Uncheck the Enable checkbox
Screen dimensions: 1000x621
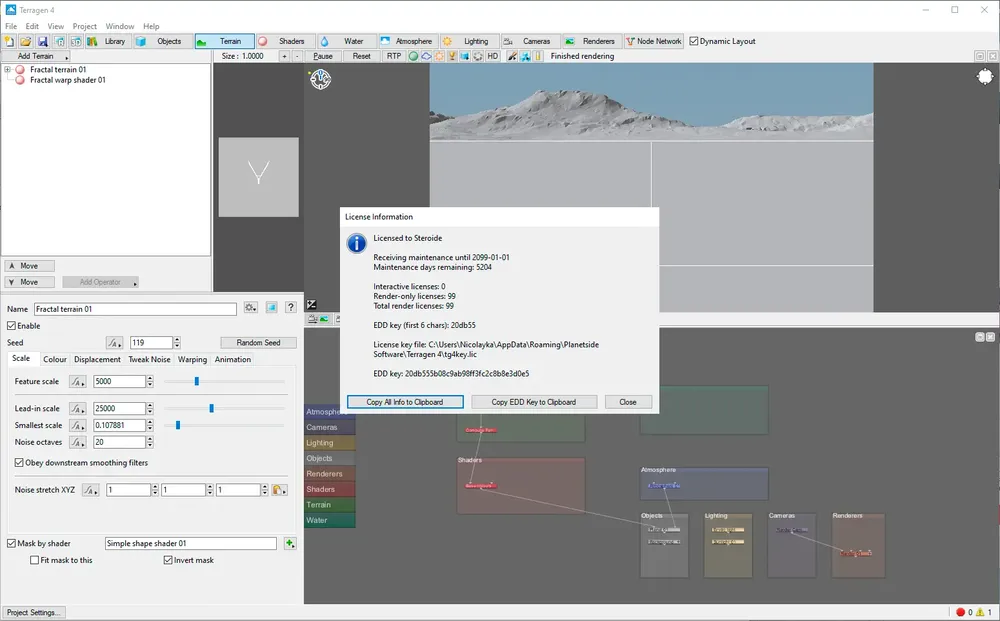point(11,326)
